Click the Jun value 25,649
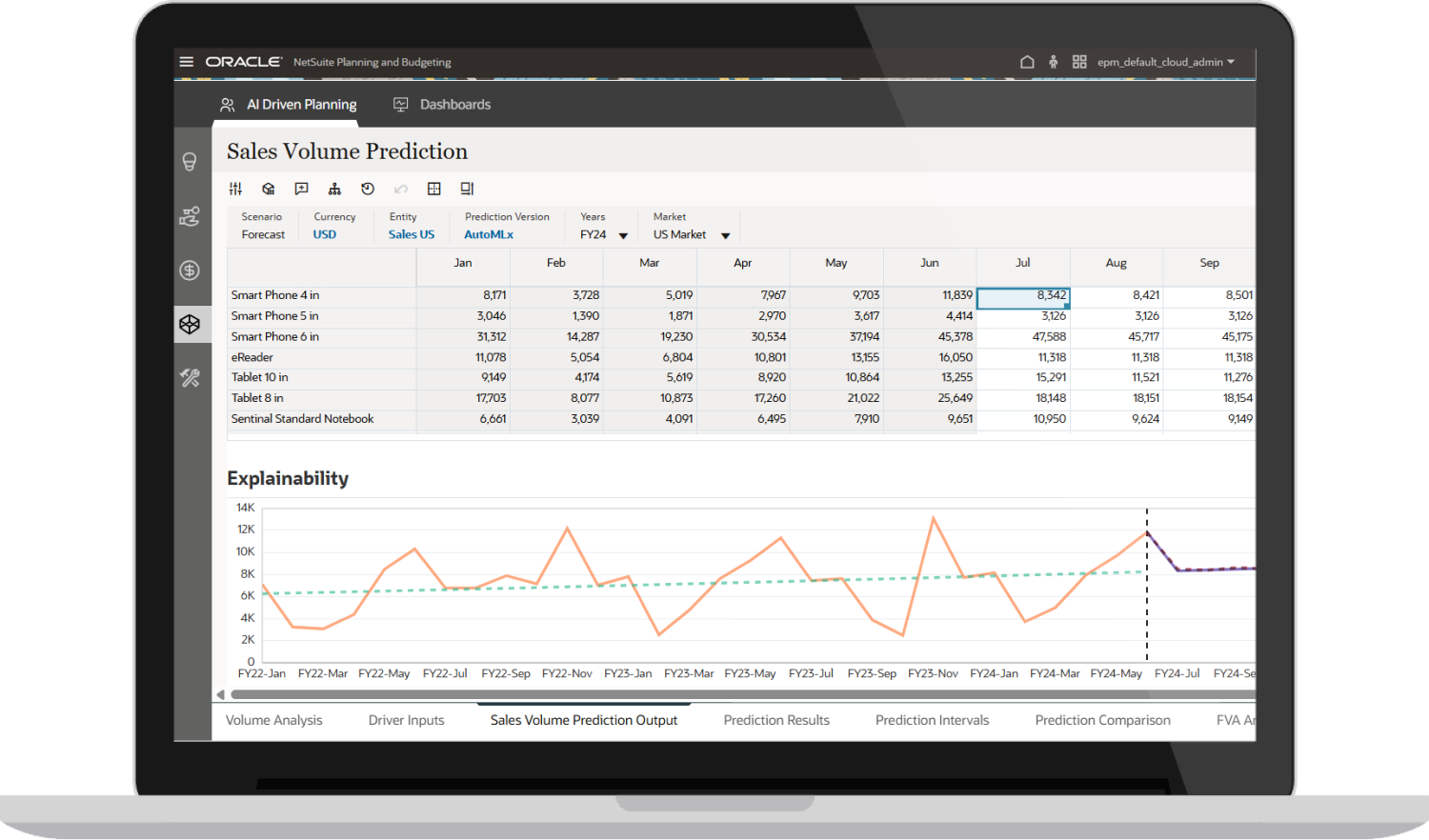Viewport: 1429px width, 840px height. pos(956,398)
